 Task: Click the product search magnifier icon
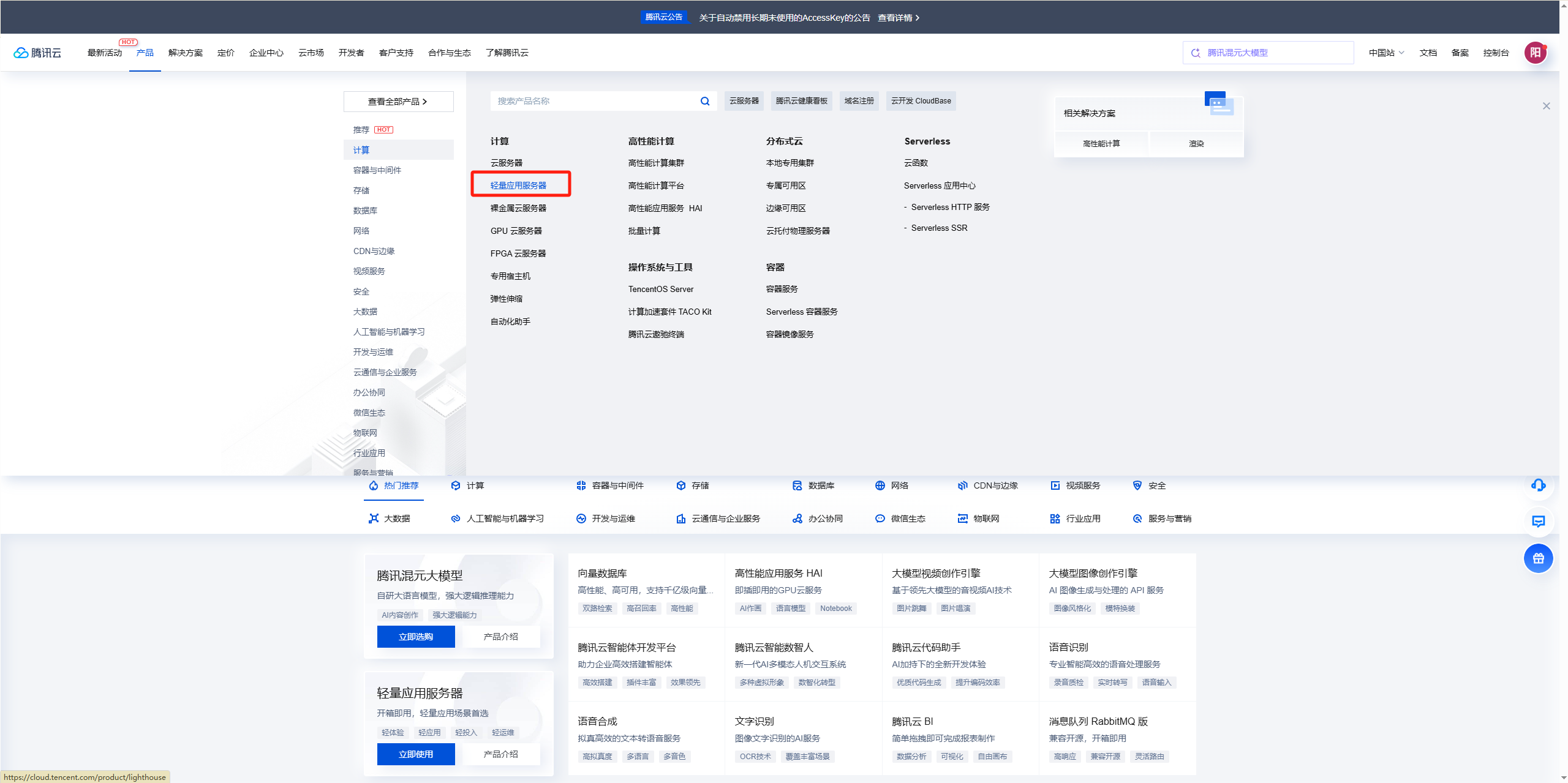(x=705, y=101)
